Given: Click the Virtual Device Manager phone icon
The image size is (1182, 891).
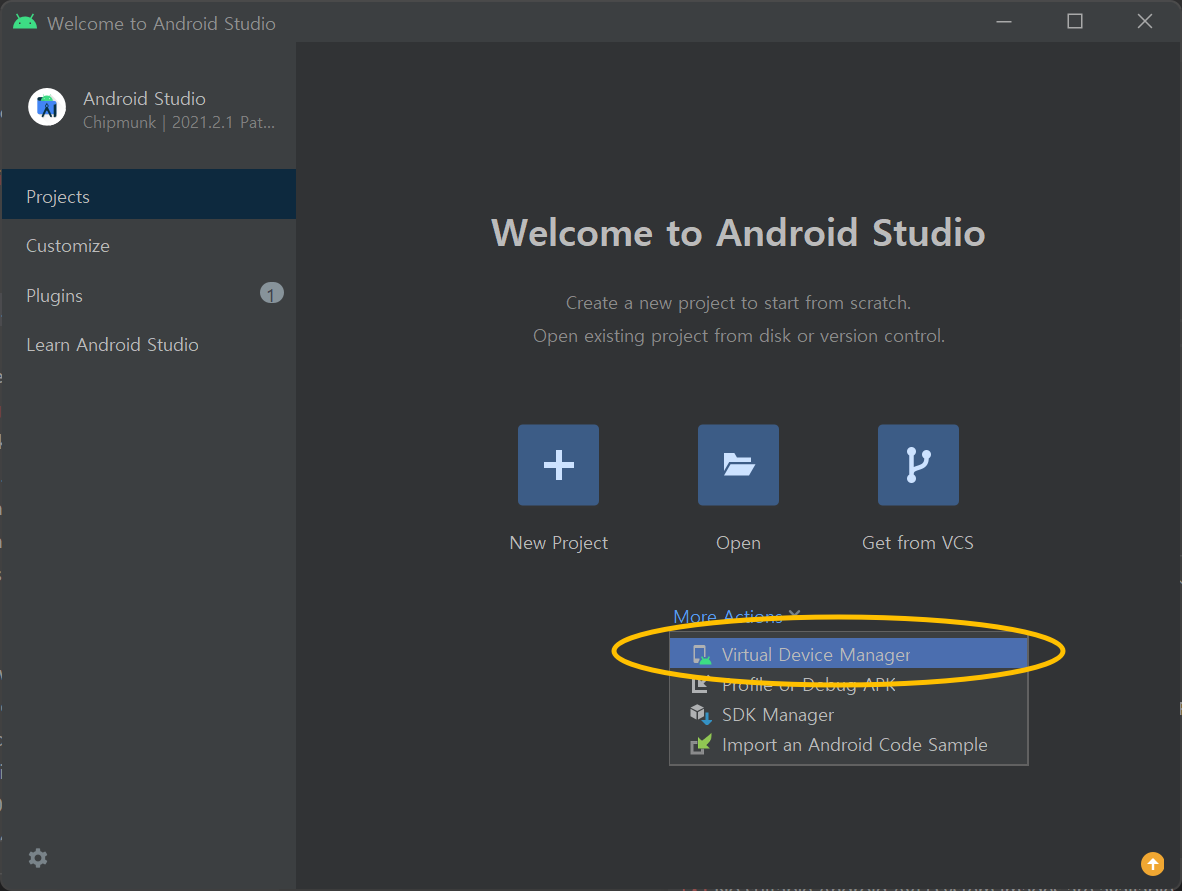Looking at the screenshot, I should pos(701,654).
